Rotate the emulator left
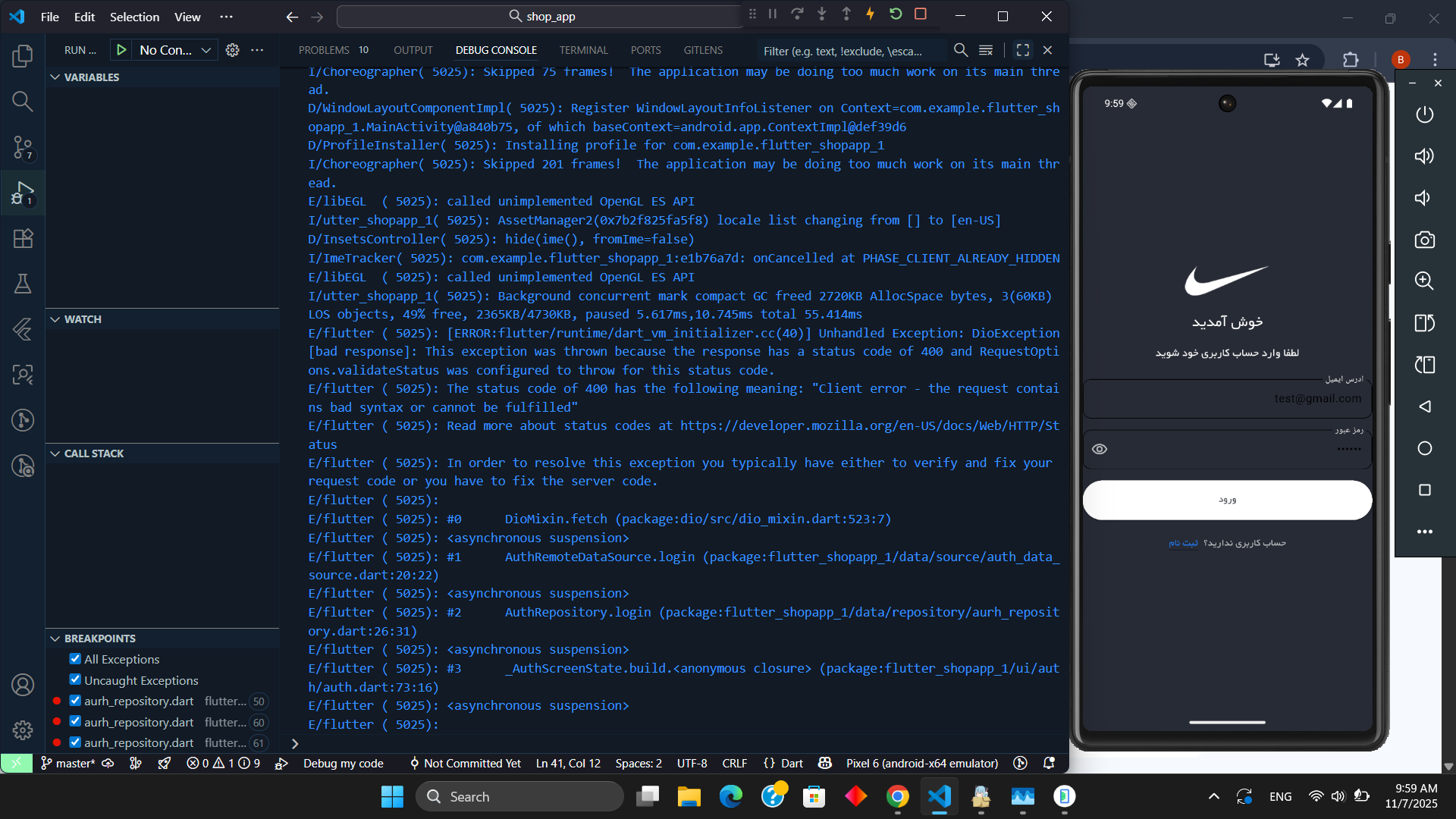Screen dimensions: 1456x819 point(1424,323)
